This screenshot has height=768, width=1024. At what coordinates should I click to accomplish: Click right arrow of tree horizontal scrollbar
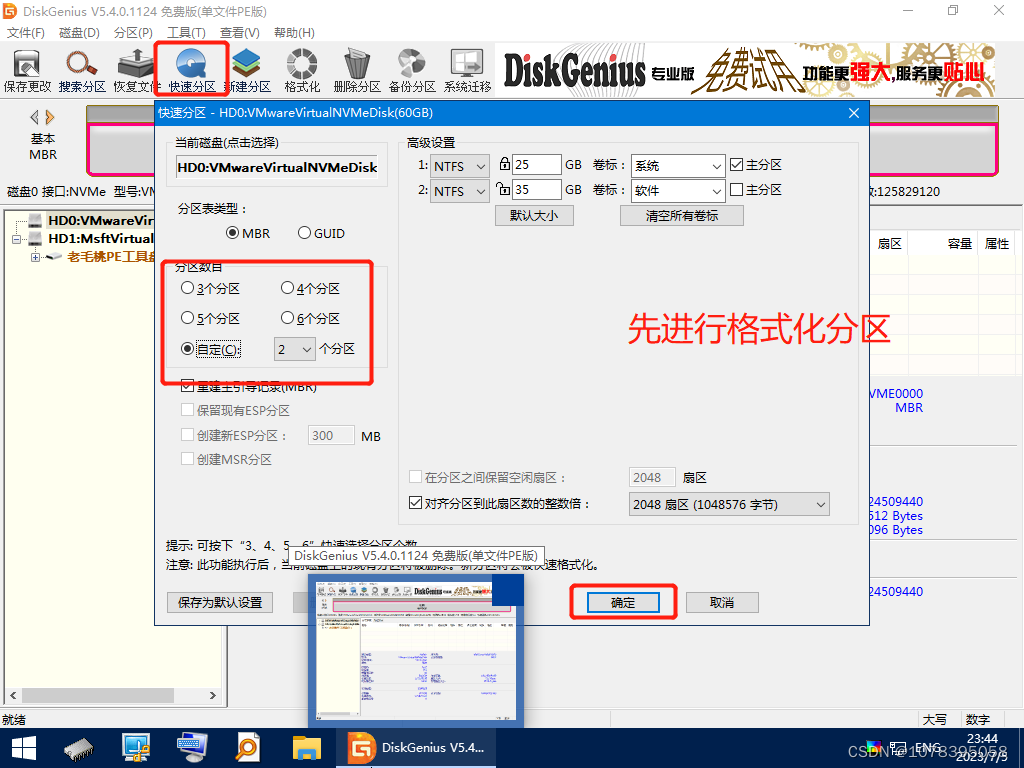pyautogui.click(x=213, y=696)
